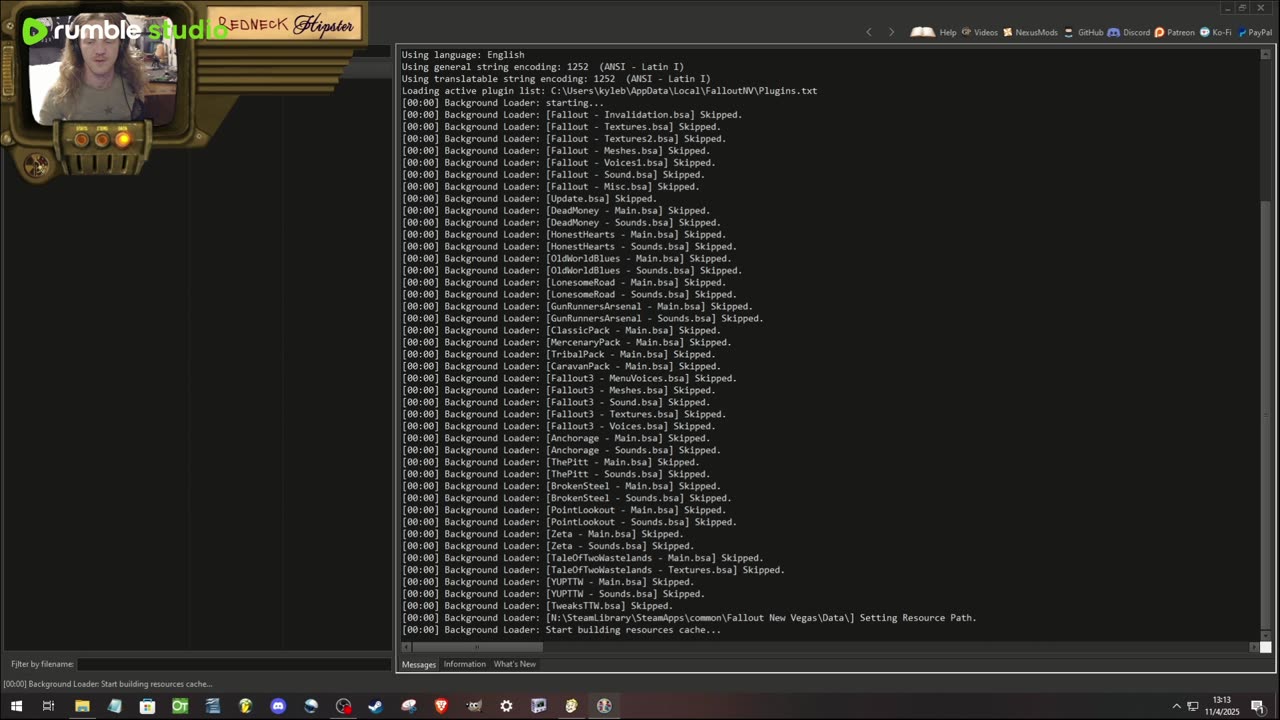
Task: Select the log line with Plugins.txt path
Action: coord(609,91)
